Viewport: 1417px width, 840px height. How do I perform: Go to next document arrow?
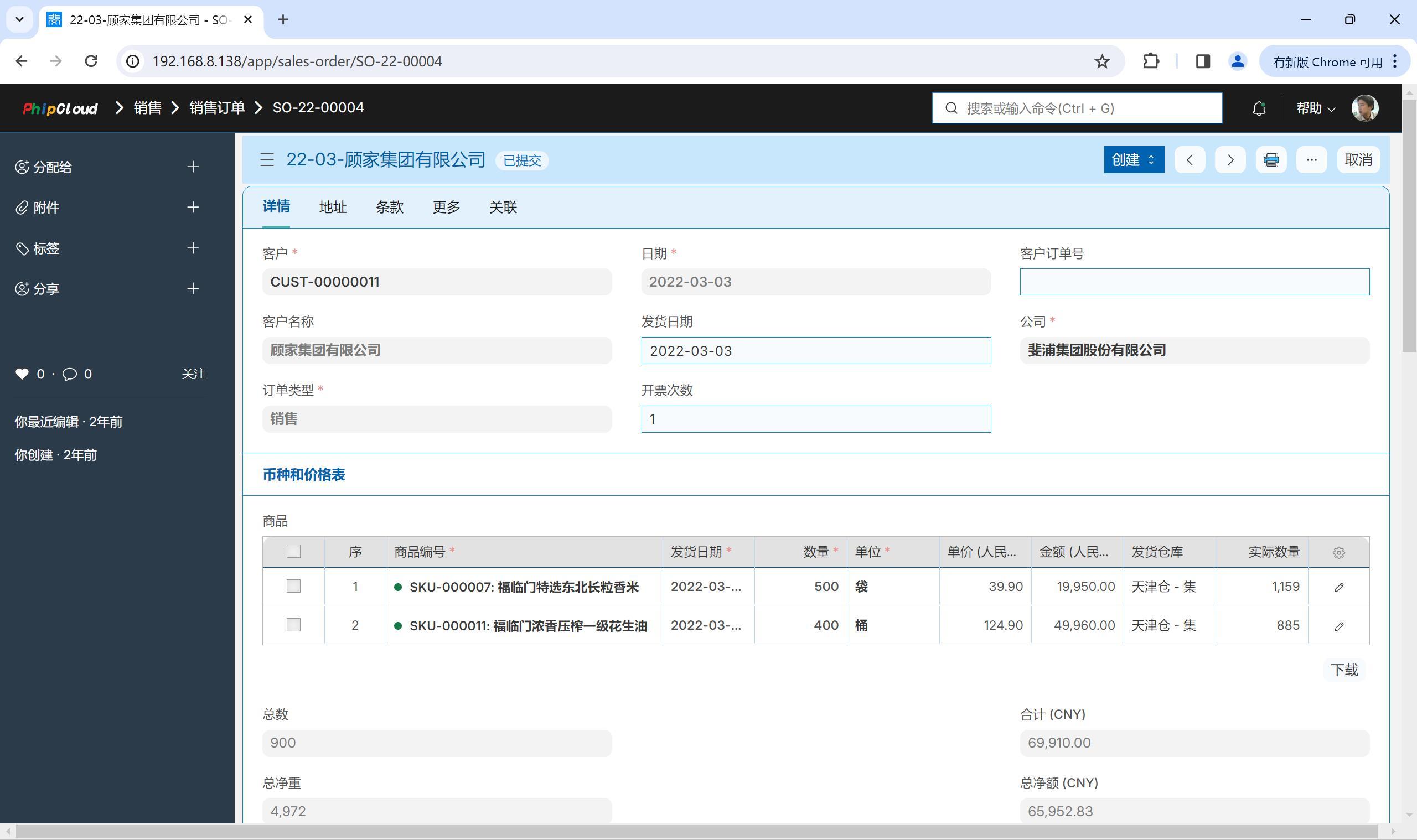click(1230, 160)
